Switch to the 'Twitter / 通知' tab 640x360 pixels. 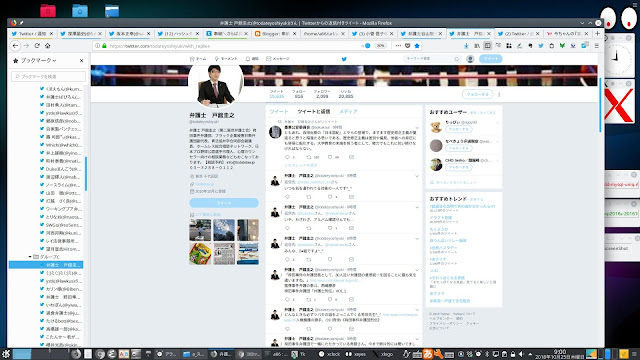click(32, 33)
